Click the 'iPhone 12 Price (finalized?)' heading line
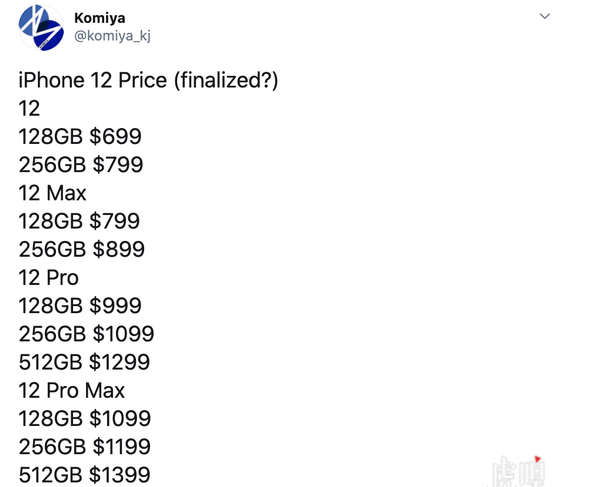Viewport: 615px width, 487px height. coord(148,80)
